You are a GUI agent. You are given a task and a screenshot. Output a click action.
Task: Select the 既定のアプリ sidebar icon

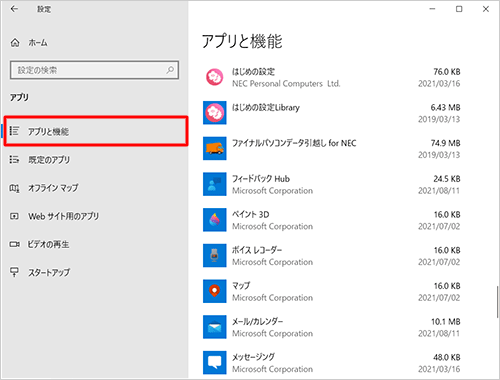click(x=14, y=159)
